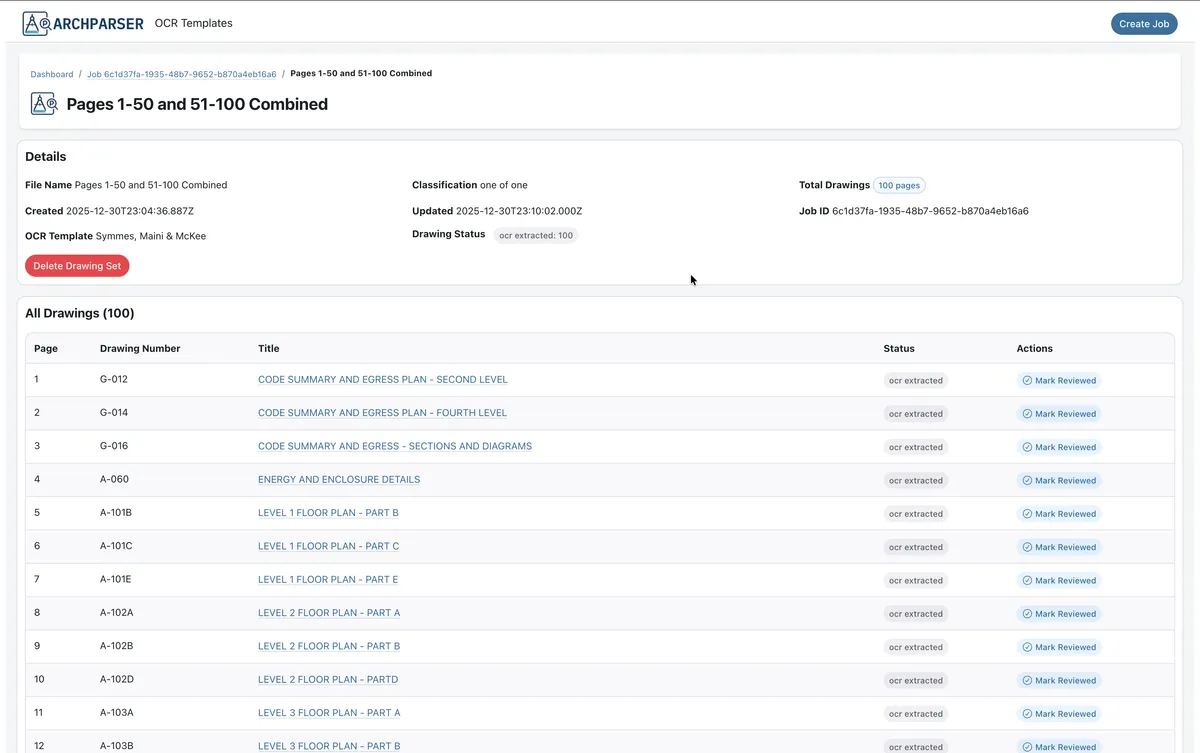The height and width of the screenshot is (753, 1200).
Task: Open LEVEL 1 FLOOR PLAN - PART B
Action: [x=328, y=513]
